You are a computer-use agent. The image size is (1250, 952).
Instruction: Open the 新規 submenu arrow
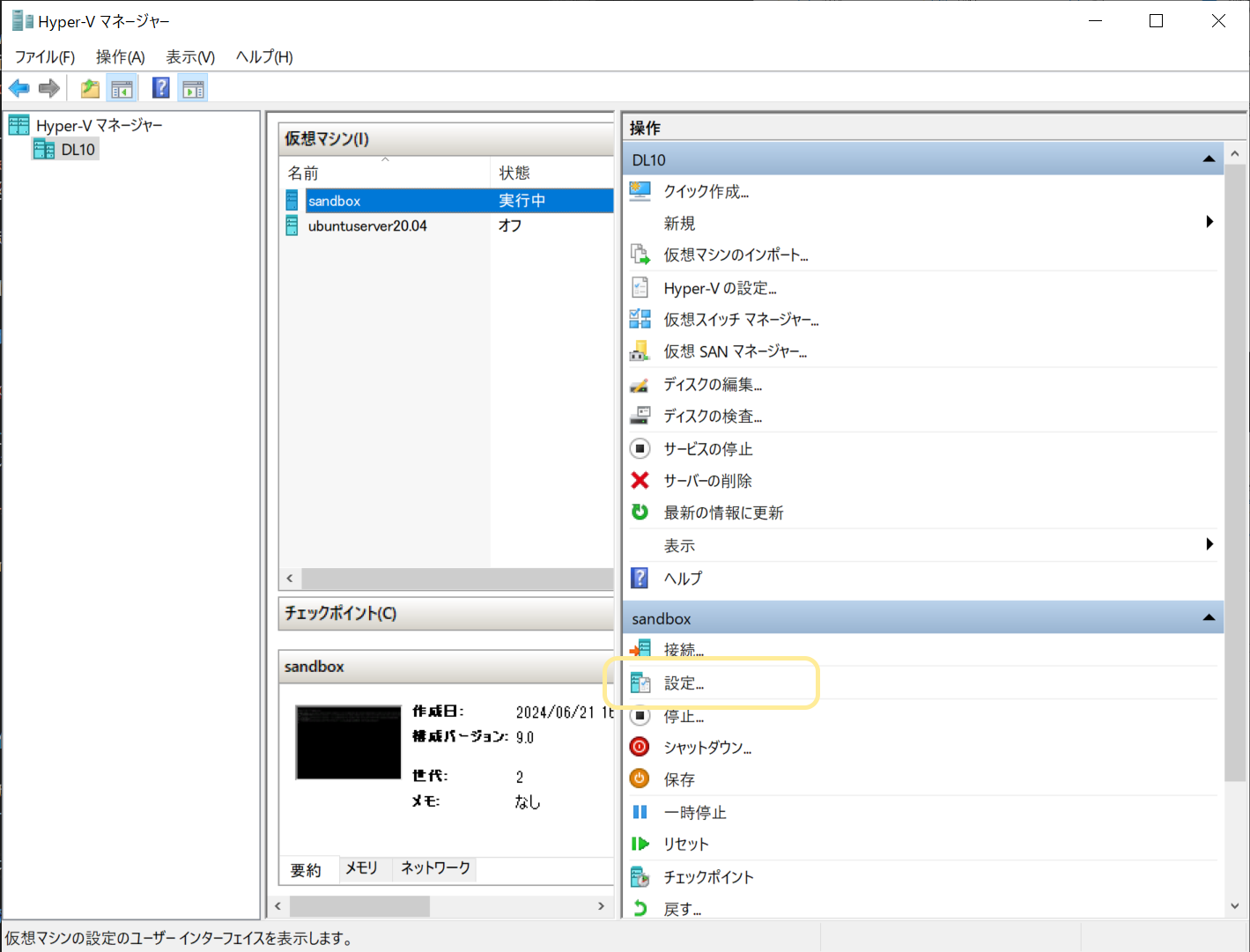[1209, 222]
